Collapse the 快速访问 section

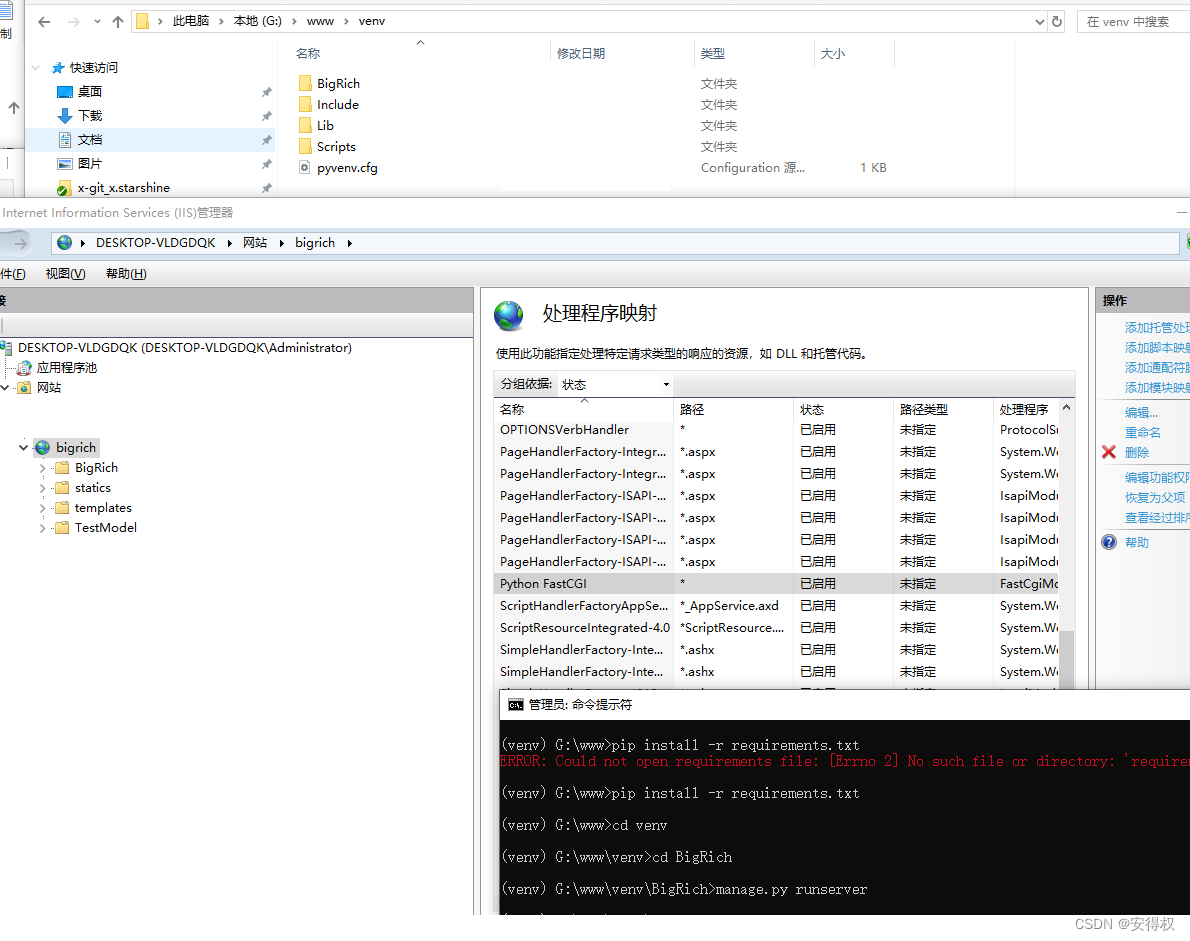[x=35, y=68]
